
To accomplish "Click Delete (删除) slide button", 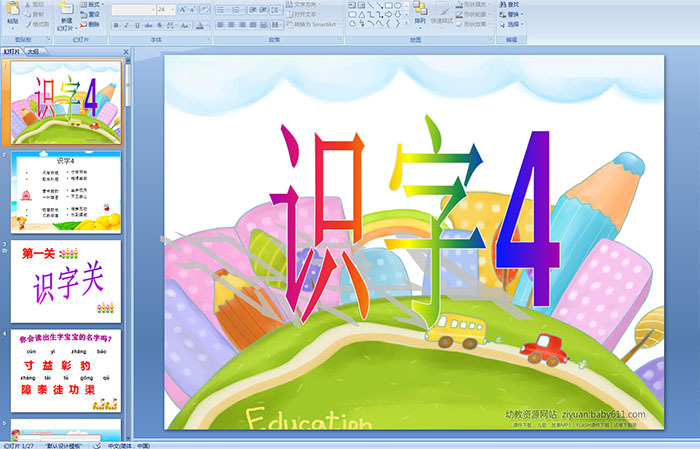I will pos(89,24).
